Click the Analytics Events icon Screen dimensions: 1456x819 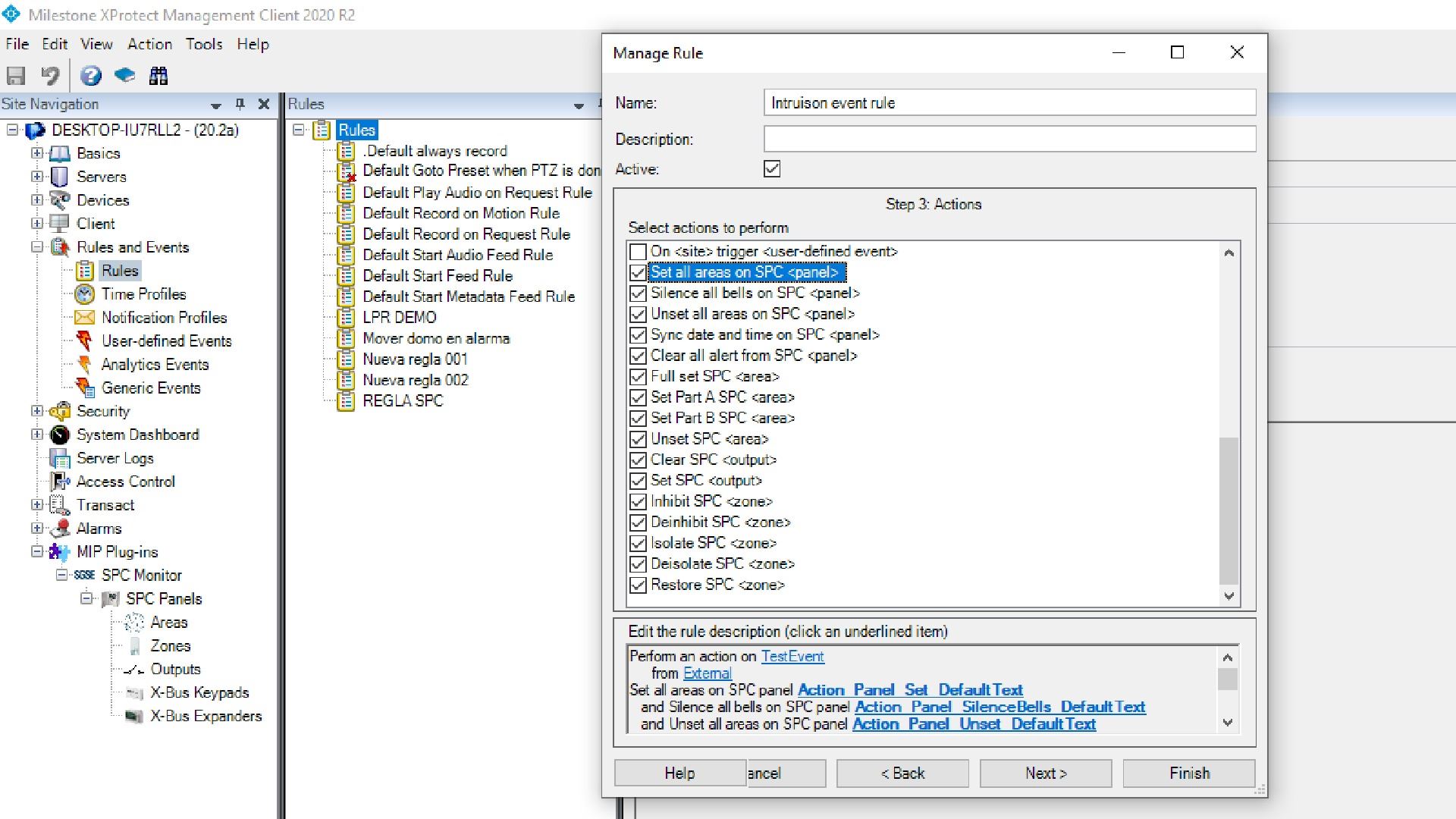point(85,365)
